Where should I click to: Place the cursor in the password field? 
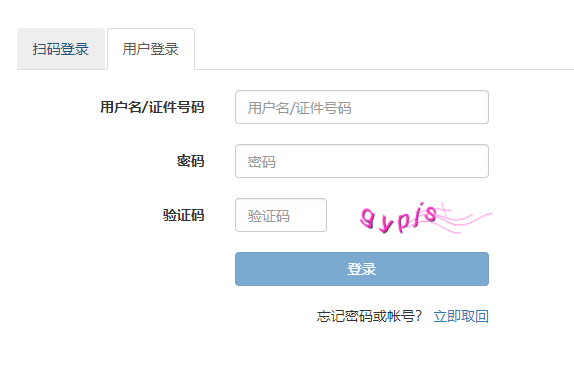(x=362, y=161)
